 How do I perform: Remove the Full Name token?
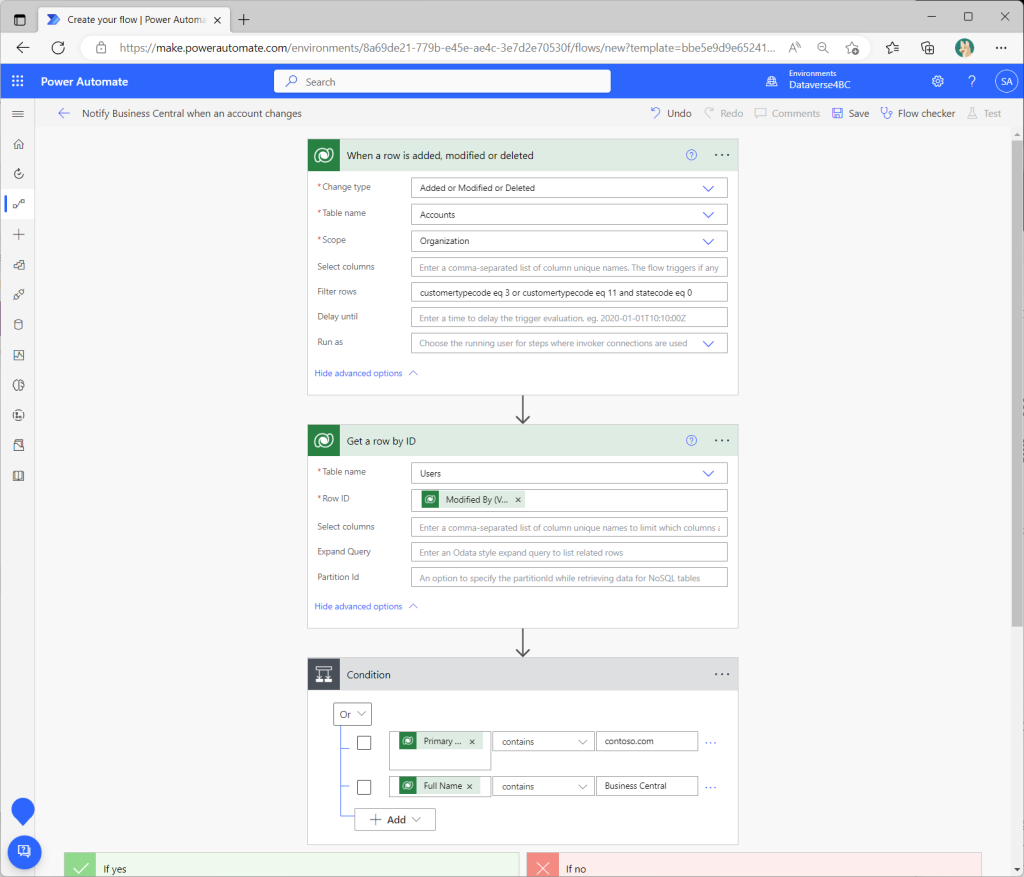[470, 786]
